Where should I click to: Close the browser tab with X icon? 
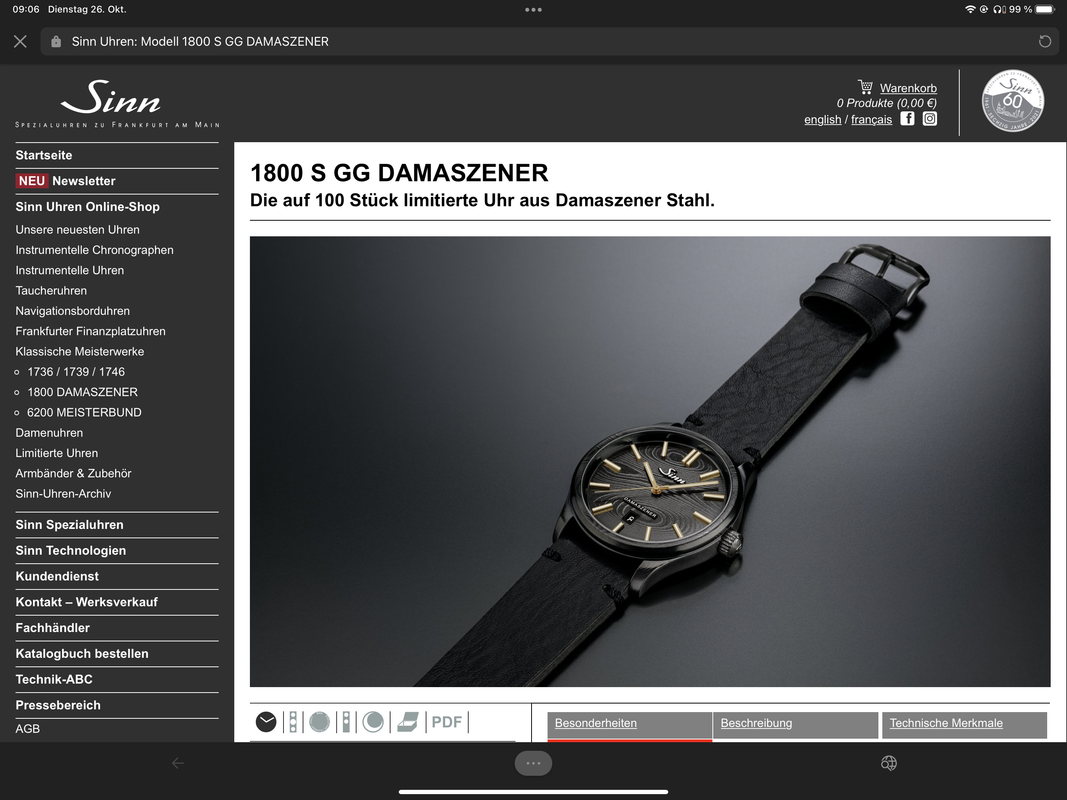[x=20, y=41]
